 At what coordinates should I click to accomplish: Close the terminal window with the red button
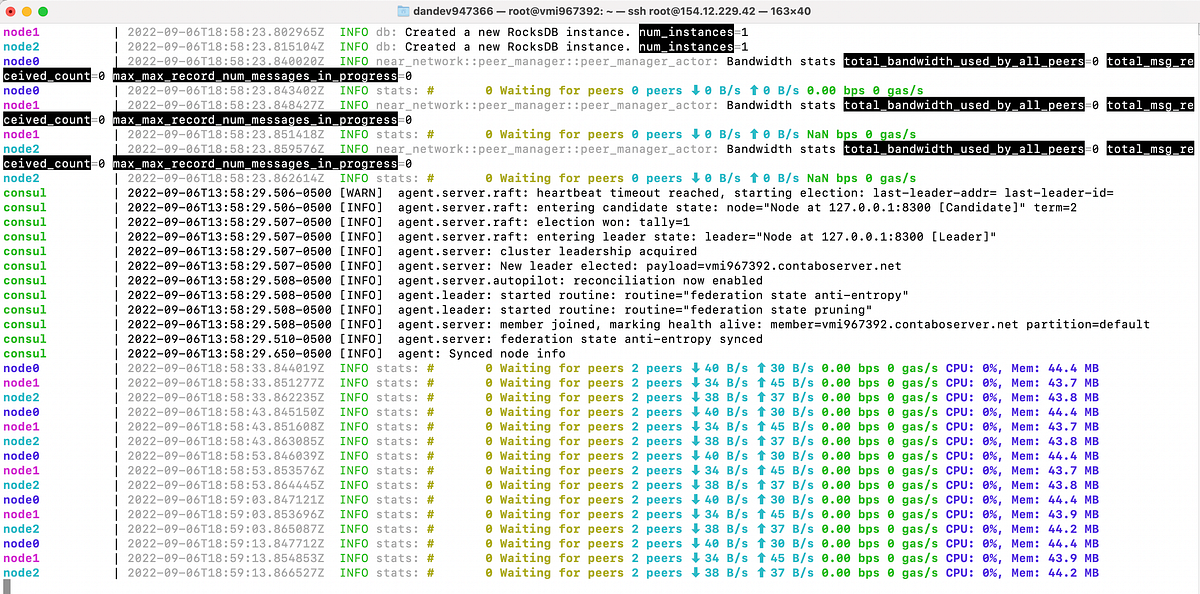click(10, 11)
